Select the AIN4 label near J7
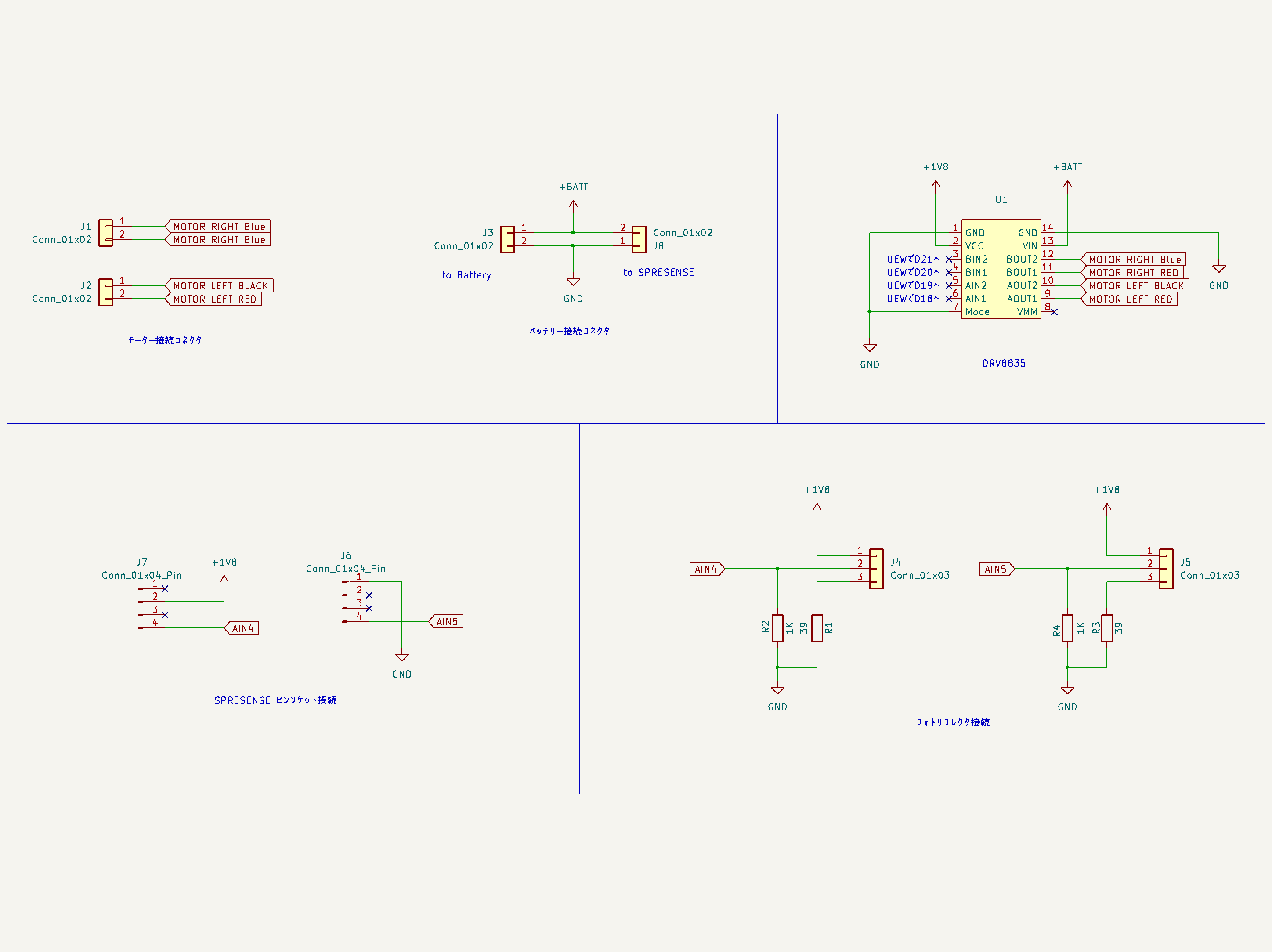Image resolution: width=1272 pixels, height=952 pixels. [x=242, y=628]
